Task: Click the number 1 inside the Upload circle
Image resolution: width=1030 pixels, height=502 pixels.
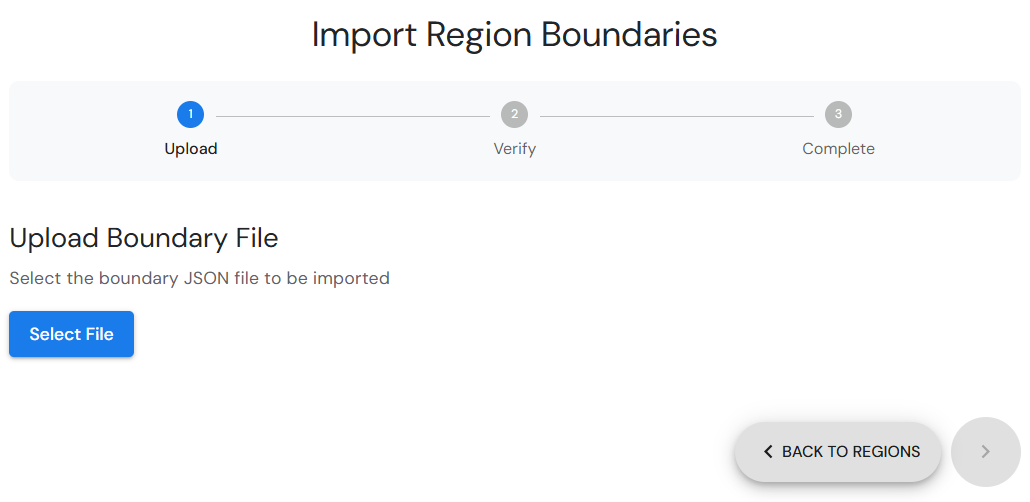Action: click(x=190, y=114)
